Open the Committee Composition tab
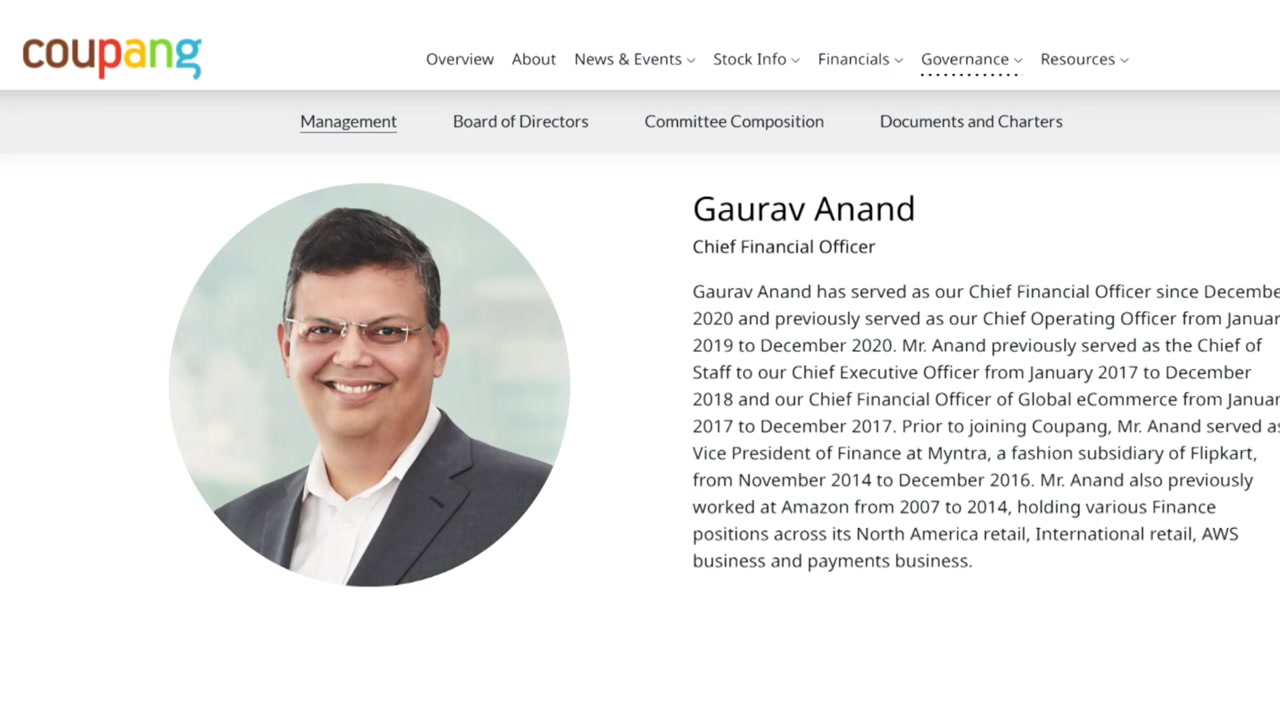The height and width of the screenshot is (720, 1280). (x=734, y=121)
